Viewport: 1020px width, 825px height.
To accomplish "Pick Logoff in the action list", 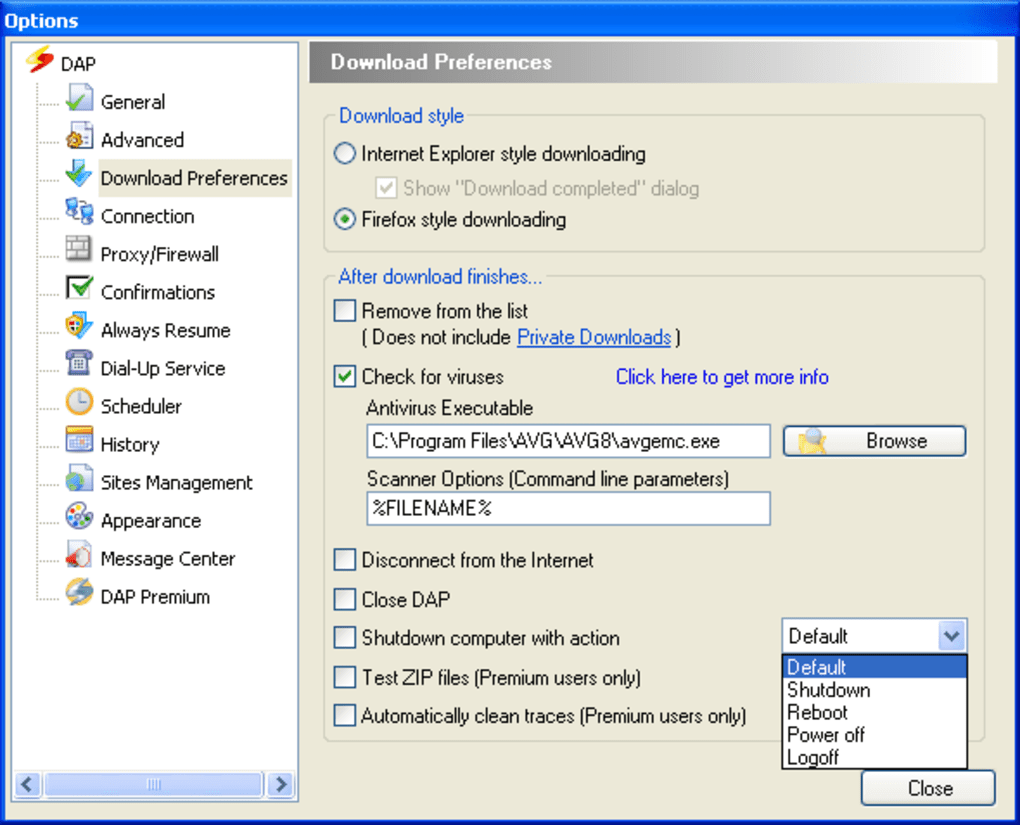I will click(x=813, y=757).
